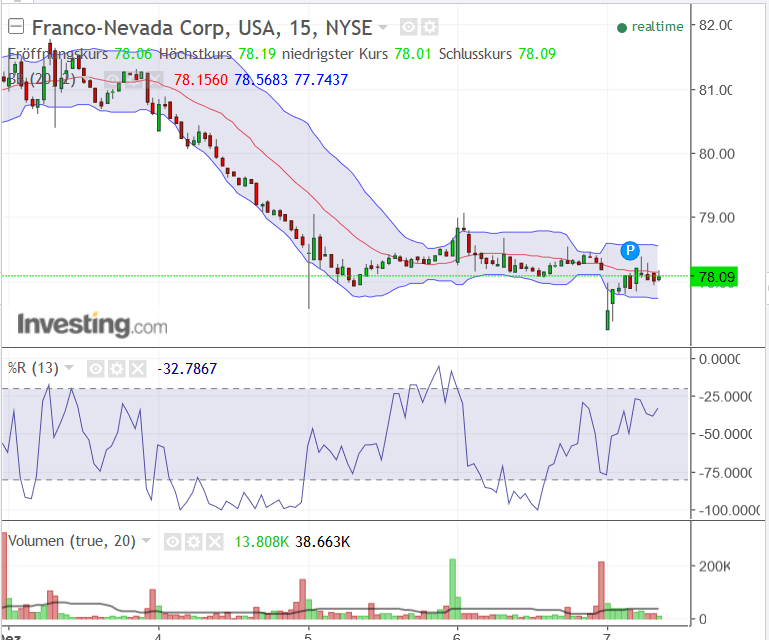Click the -32.7867 %R value
Image resolution: width=769 pixels, height=640 pixels.
point(187,368)
